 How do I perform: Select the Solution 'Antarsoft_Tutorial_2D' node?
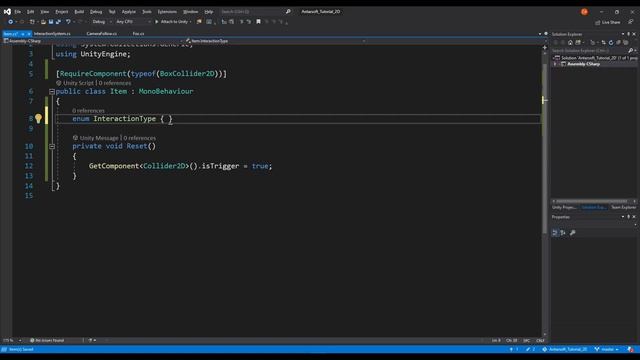[x=596, y=58]
